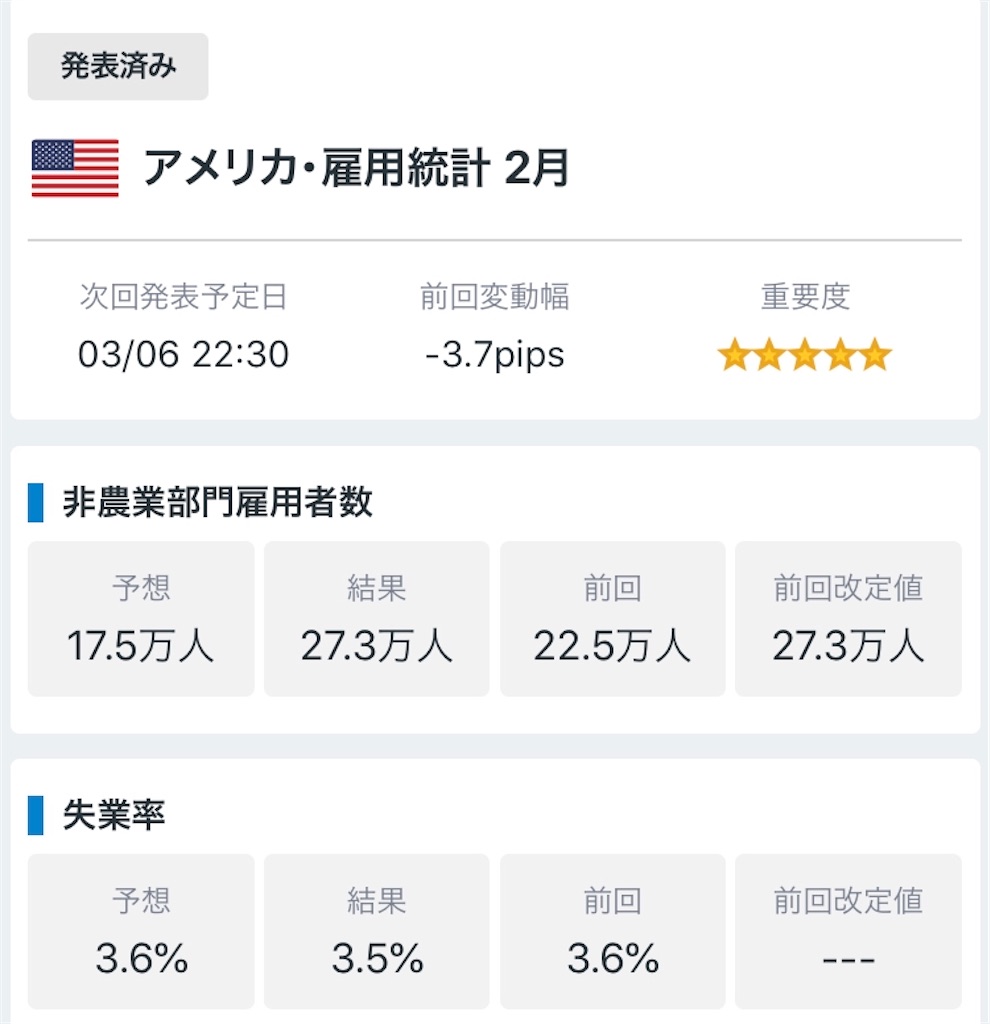The height and width of the screenshot is (1024, 990).
Task: Tap the 17.5万人 forecast tile
Action: (x=141, y=618)
